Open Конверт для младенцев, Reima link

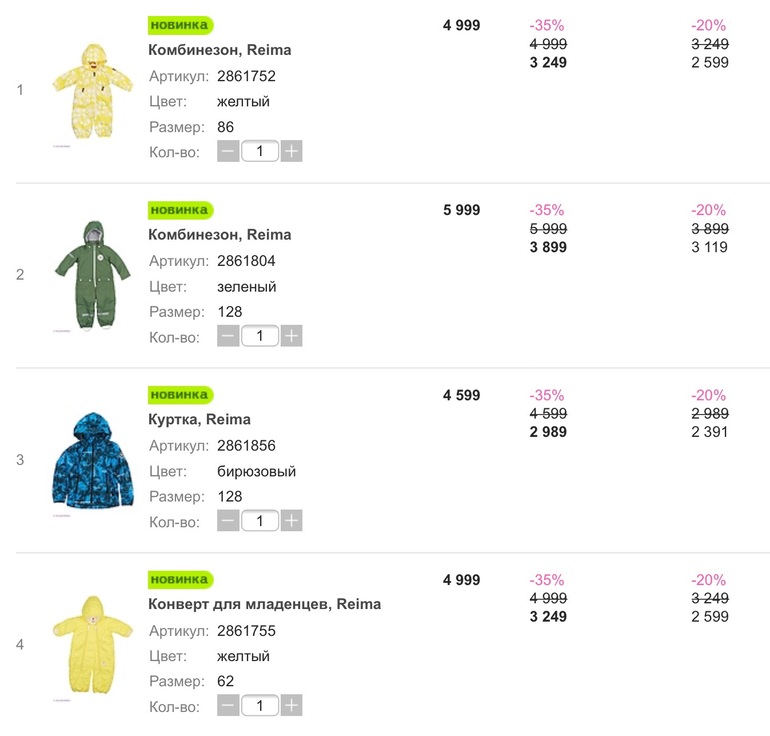pyautogui.click(x=264, y=604)
